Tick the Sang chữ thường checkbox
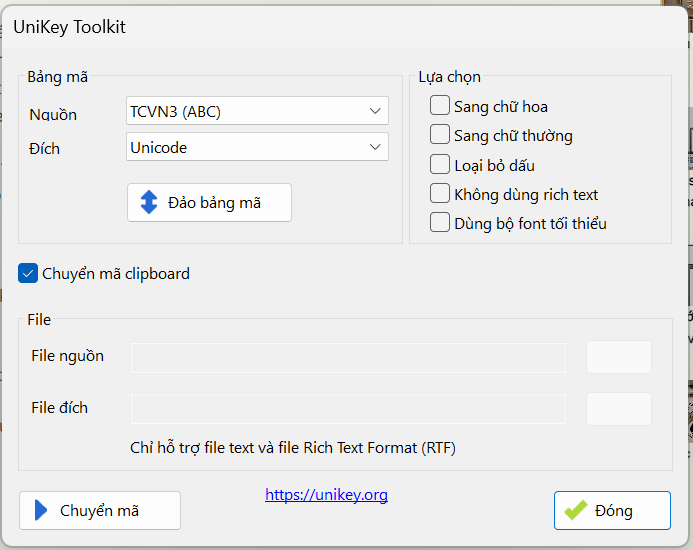The image size is (693, 550). [x=440, y=135]
